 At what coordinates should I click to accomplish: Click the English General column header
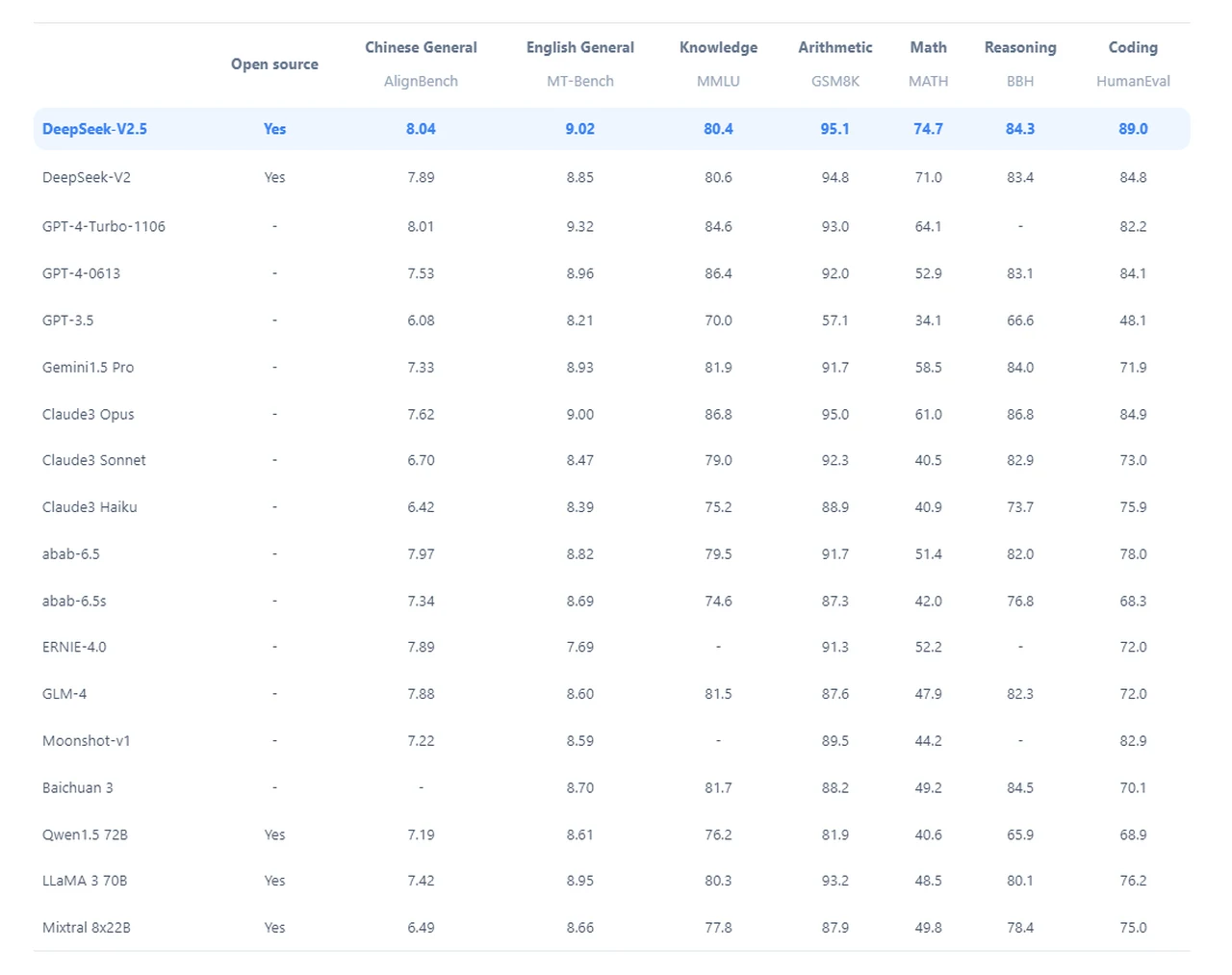[580, 47]
